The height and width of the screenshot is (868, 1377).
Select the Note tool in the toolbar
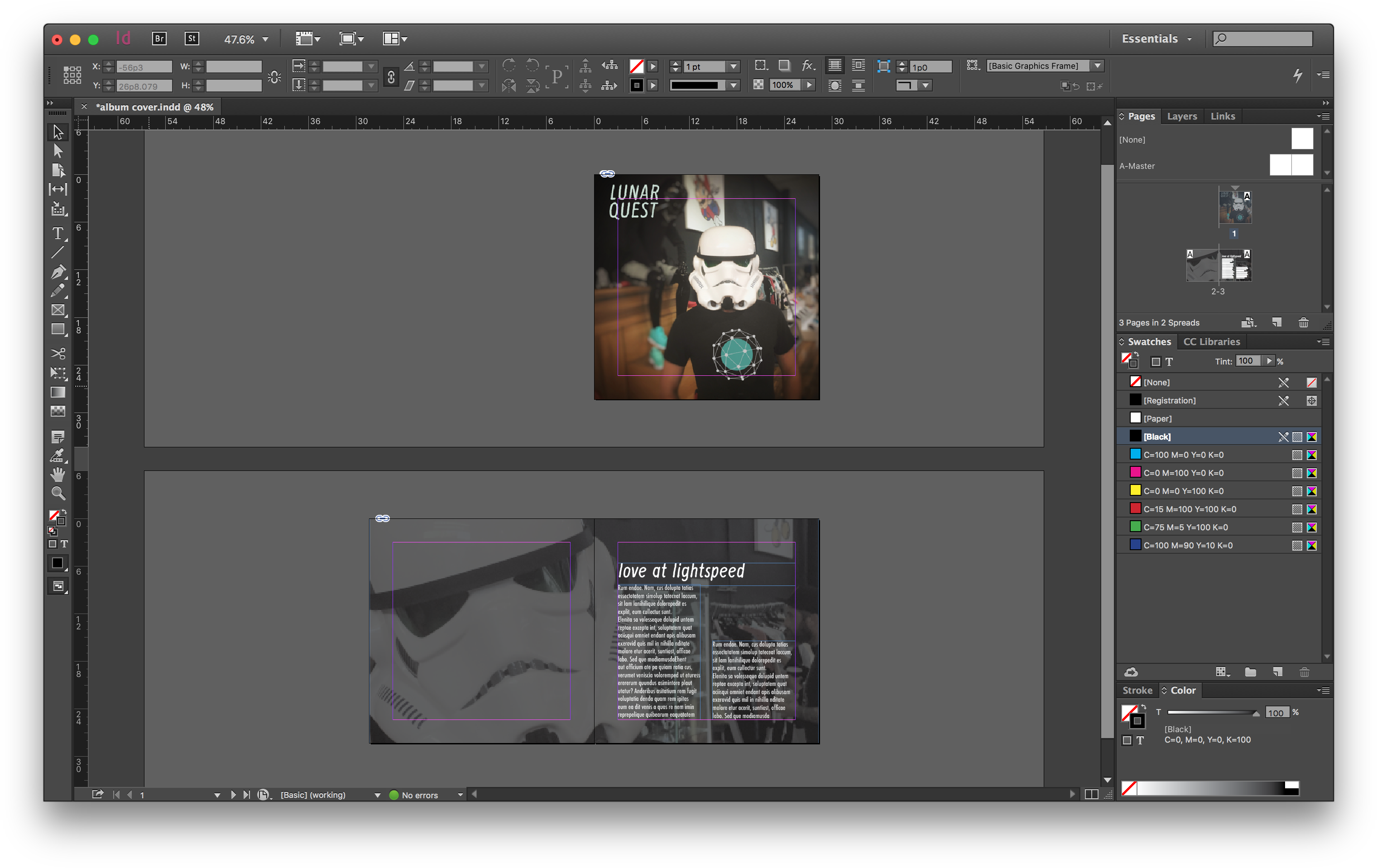tap(57, 437)
